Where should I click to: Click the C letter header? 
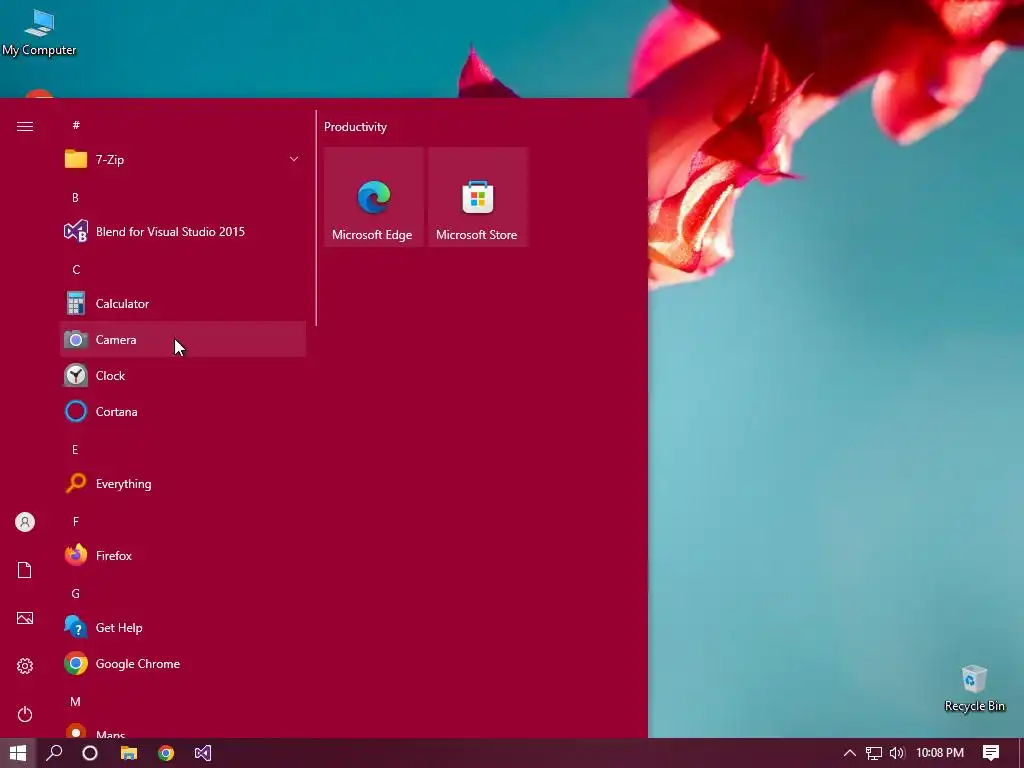click(x=76, y=270)
